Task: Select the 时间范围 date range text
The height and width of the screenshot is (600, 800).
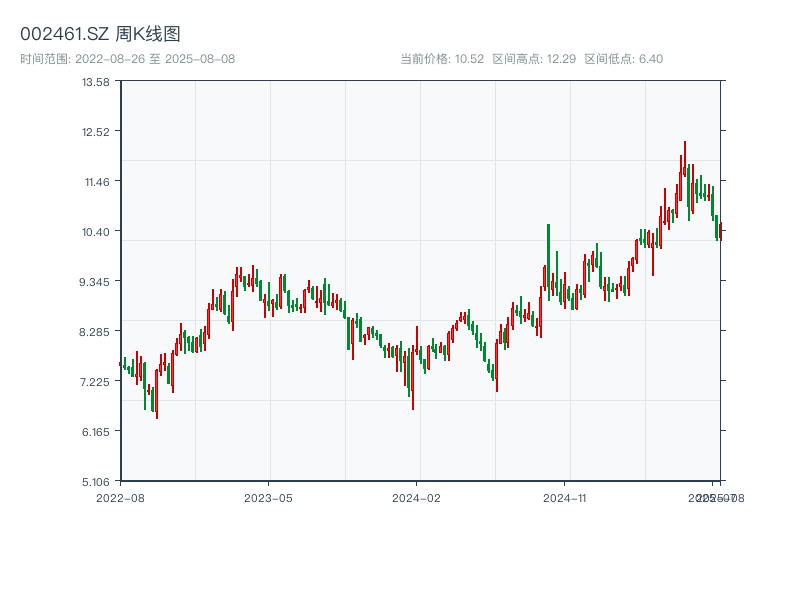Action: [x=128, y=59]
